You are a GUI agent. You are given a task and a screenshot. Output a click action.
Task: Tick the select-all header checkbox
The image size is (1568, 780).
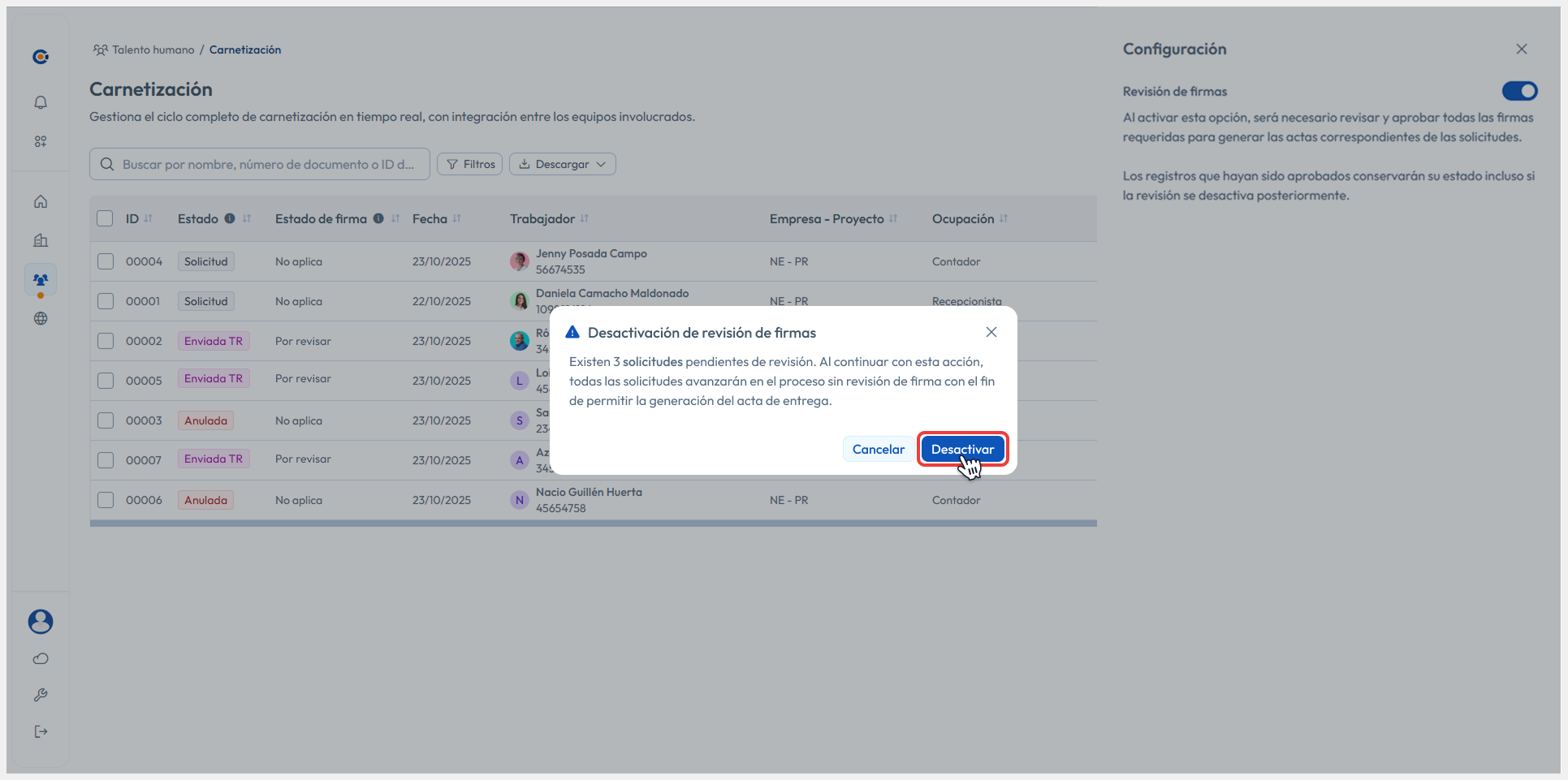pyautogui.click(x=105, y=218)
